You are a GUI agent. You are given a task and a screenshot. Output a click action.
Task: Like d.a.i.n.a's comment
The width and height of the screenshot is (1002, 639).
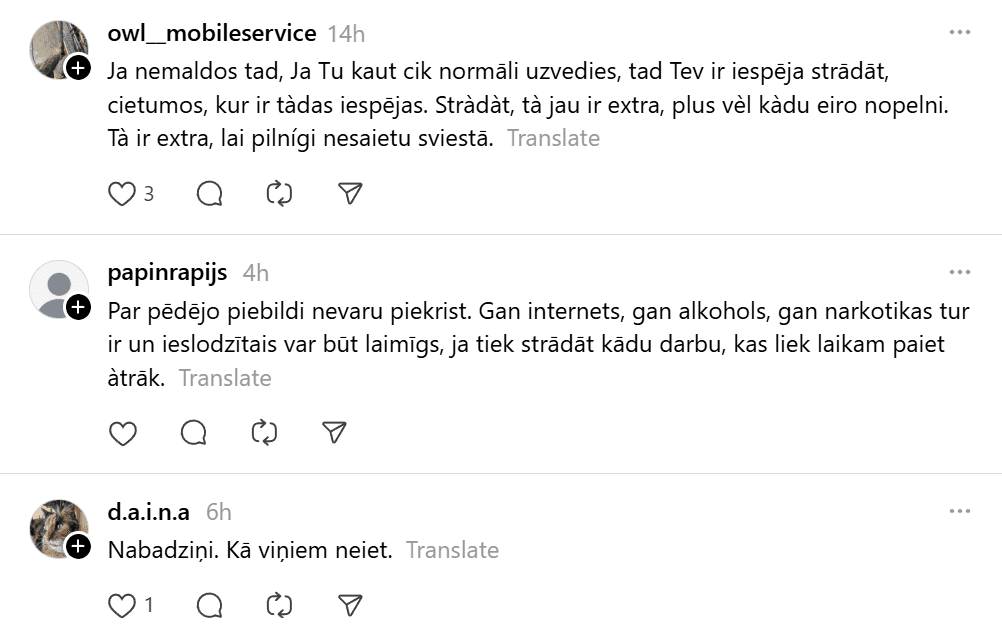(x=122, y=605)
